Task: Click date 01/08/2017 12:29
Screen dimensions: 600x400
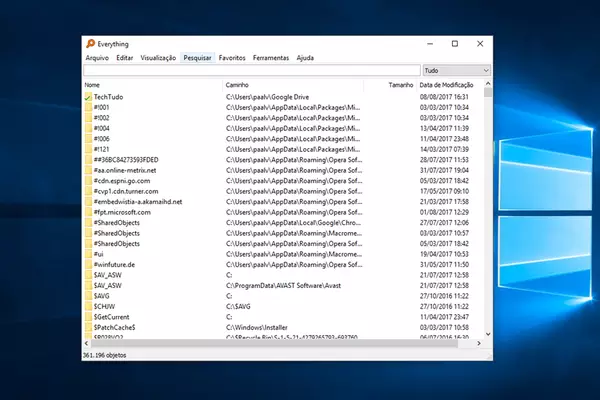Action: pyautogui.click(x=444, y=212)
